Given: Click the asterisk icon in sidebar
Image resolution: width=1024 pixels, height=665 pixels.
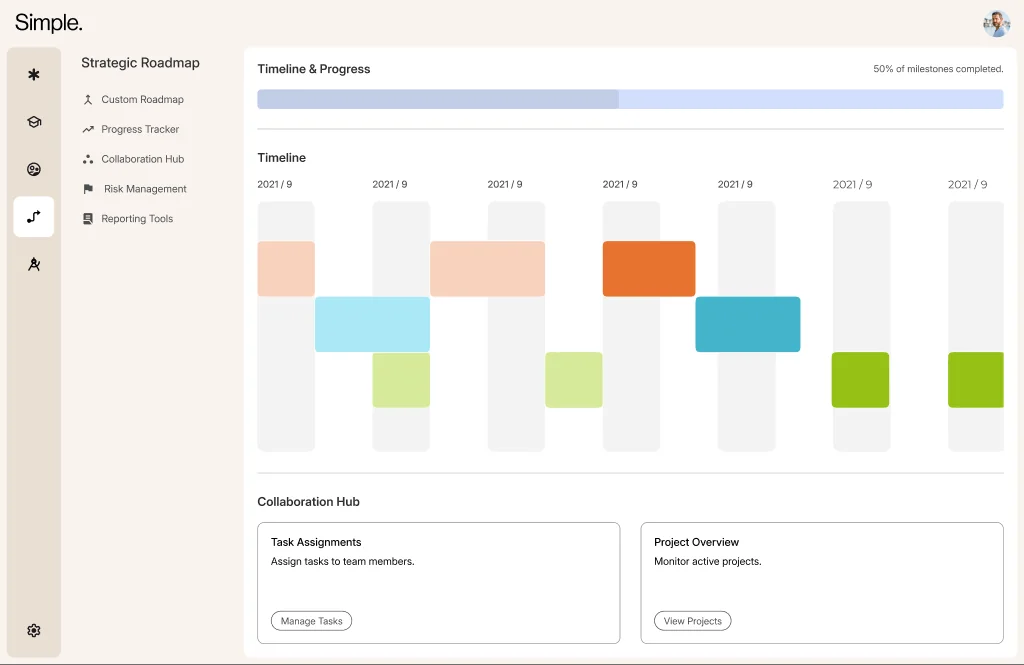Looking at the screenshot, I should tap(34, 74).
